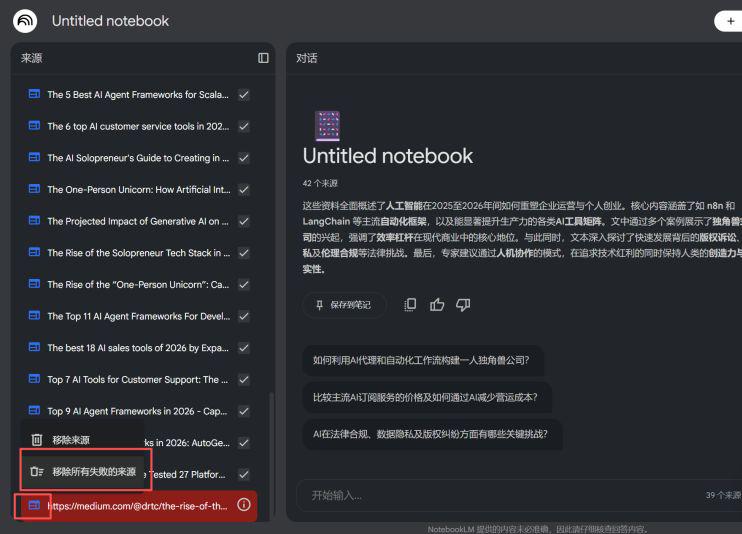742x534 pixels.
Task: Uncheck The 5 Best AI Agent Frameworks source
Action: (244, 95)
